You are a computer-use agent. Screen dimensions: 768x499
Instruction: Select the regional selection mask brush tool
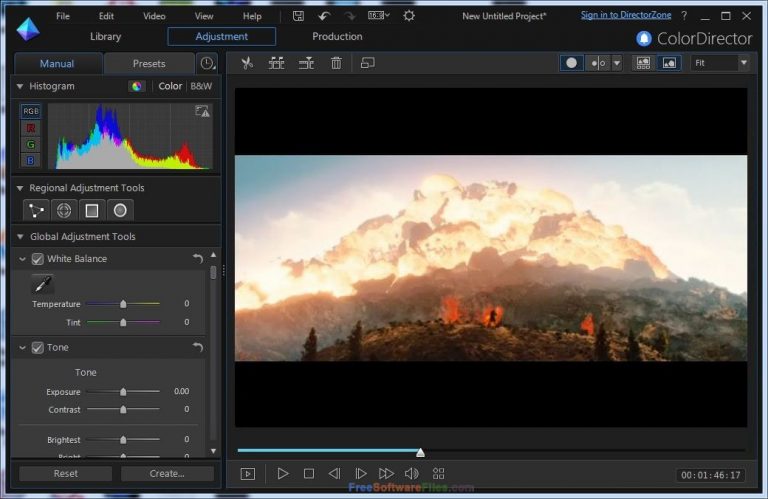pyautogui.click(x=36, y=211)
